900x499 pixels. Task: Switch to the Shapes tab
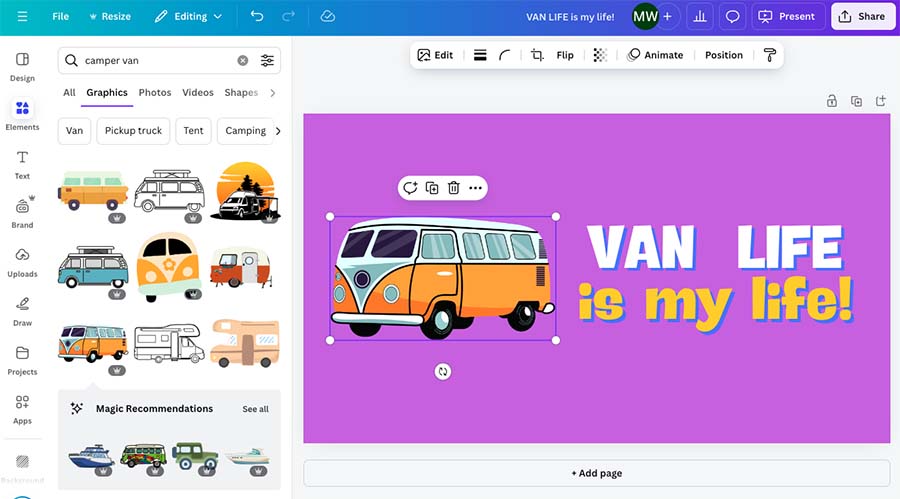(241, 92)
